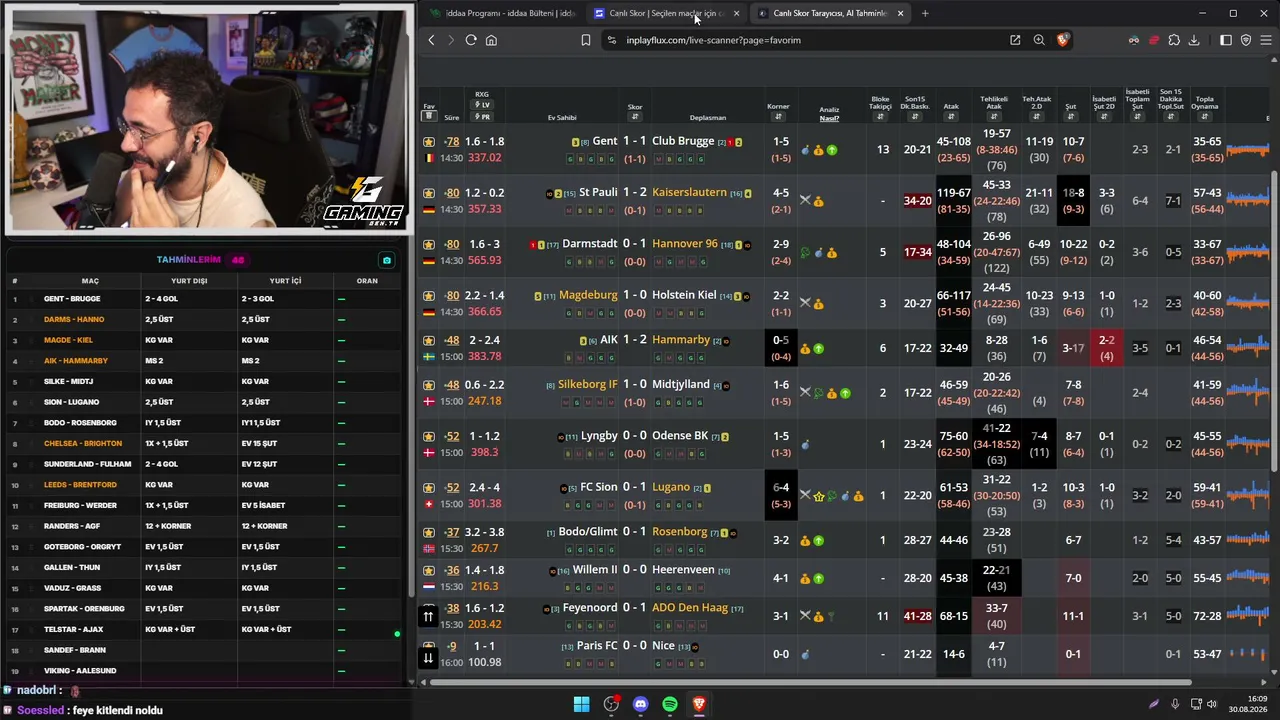Open the Kaiserslautern team link
The width and height of the screenshot is (1280, 720).
(x=689, y=192)
